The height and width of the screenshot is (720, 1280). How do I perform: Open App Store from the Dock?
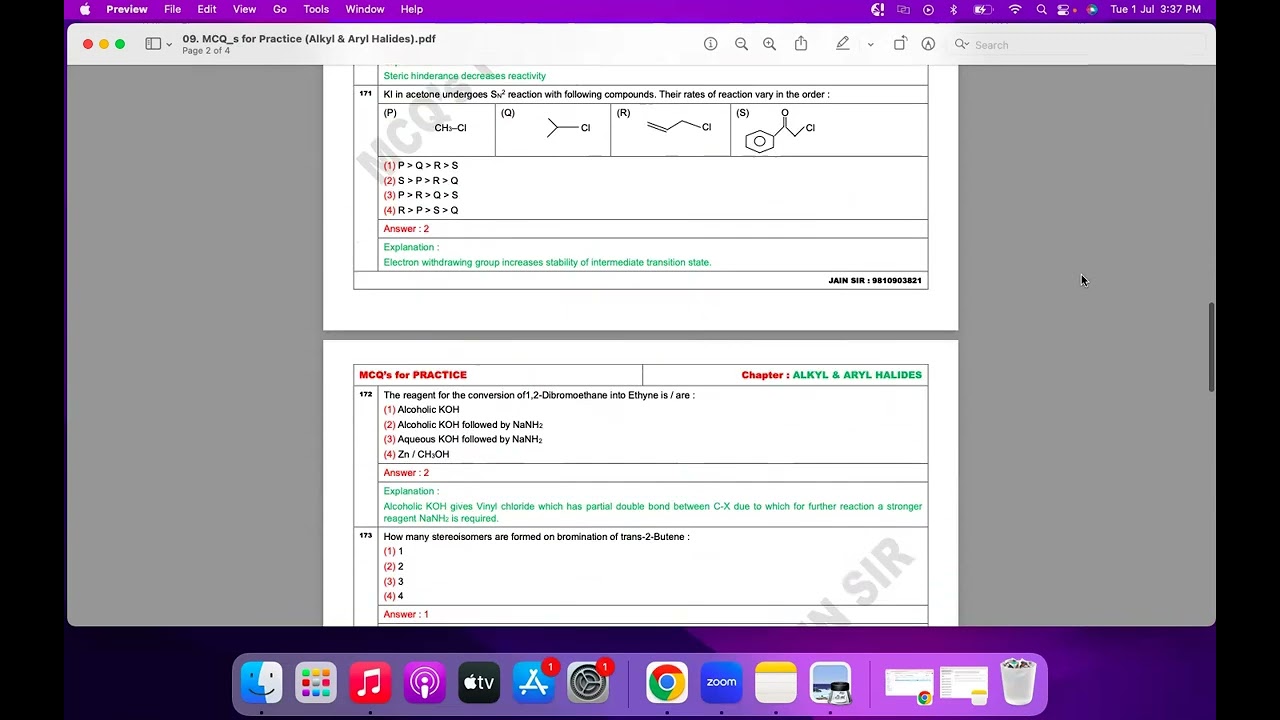click(x=533, y=683)
